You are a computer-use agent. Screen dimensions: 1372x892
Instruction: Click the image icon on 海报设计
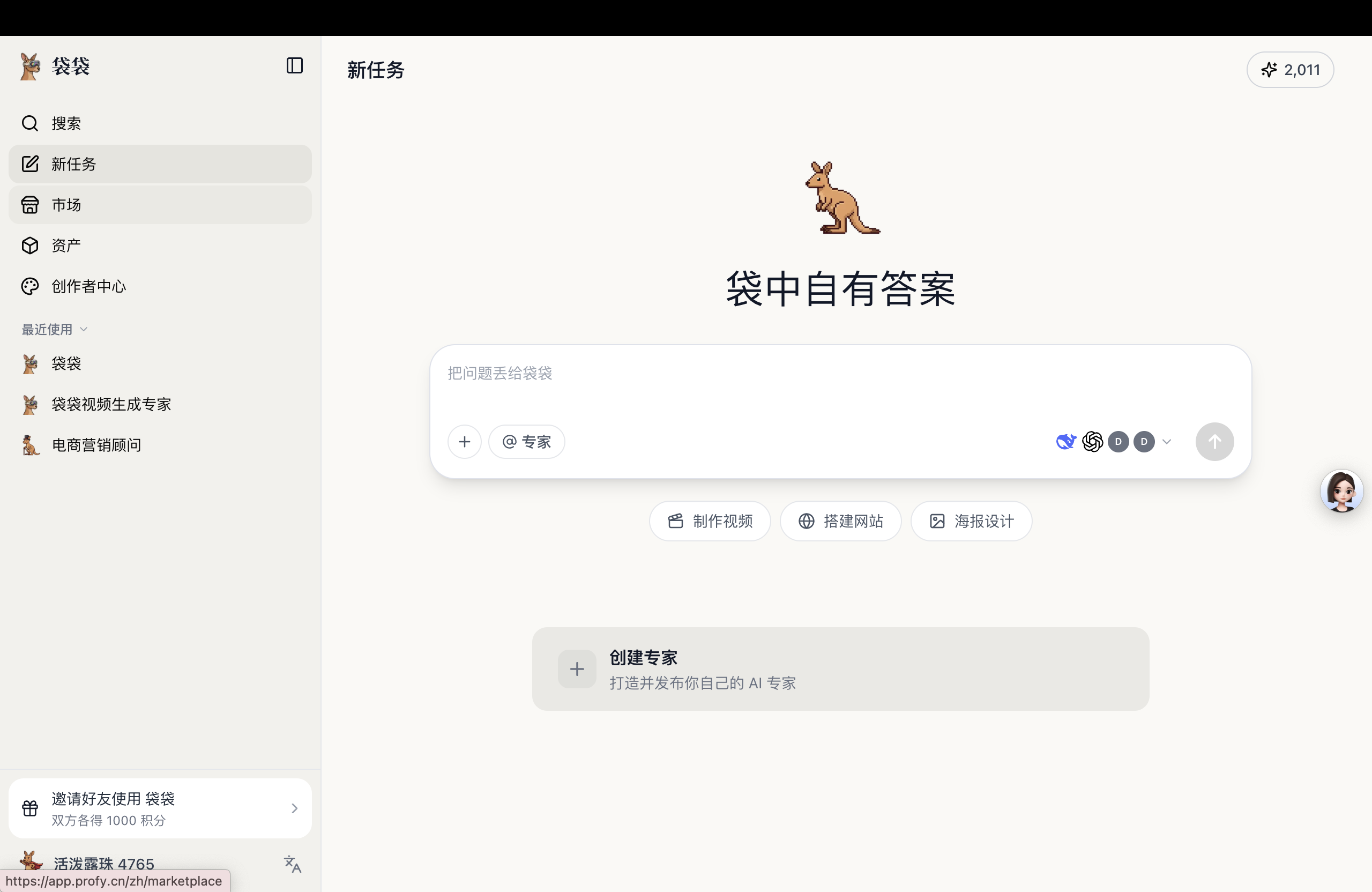pos(937,521)
